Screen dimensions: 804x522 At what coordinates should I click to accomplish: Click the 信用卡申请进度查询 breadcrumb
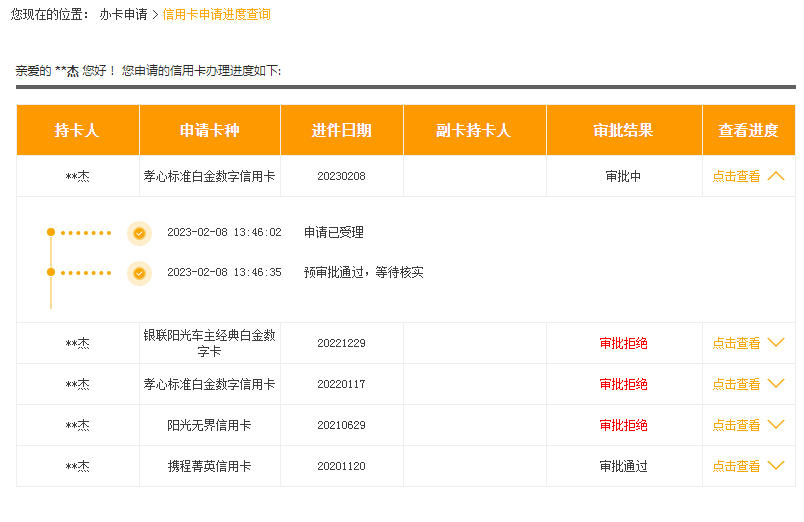[x=216, y=14]
